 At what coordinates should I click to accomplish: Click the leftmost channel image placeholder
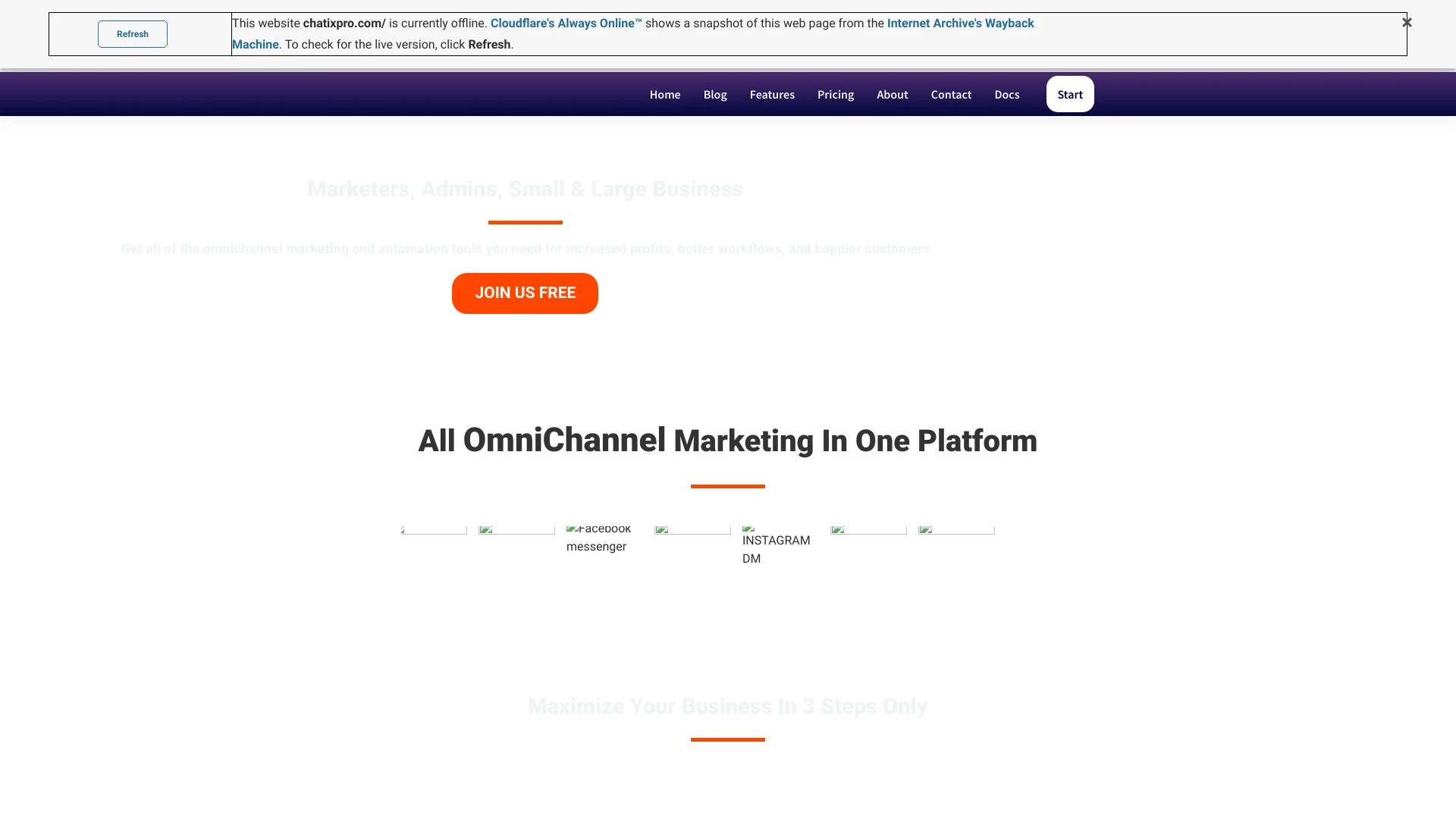[432, 531]
